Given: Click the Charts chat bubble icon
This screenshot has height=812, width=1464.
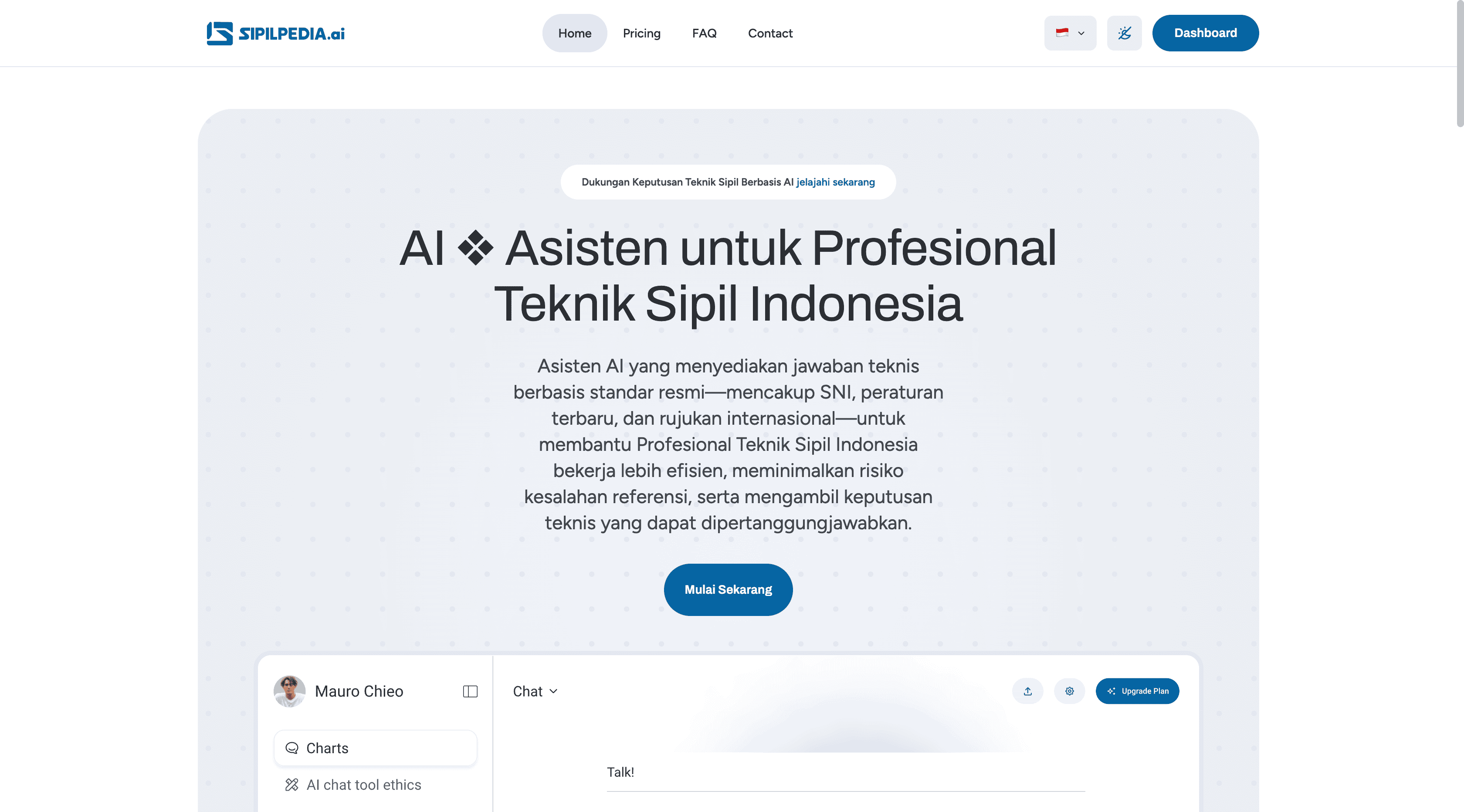Looking at the screenshot, I should tap(291, 748).
